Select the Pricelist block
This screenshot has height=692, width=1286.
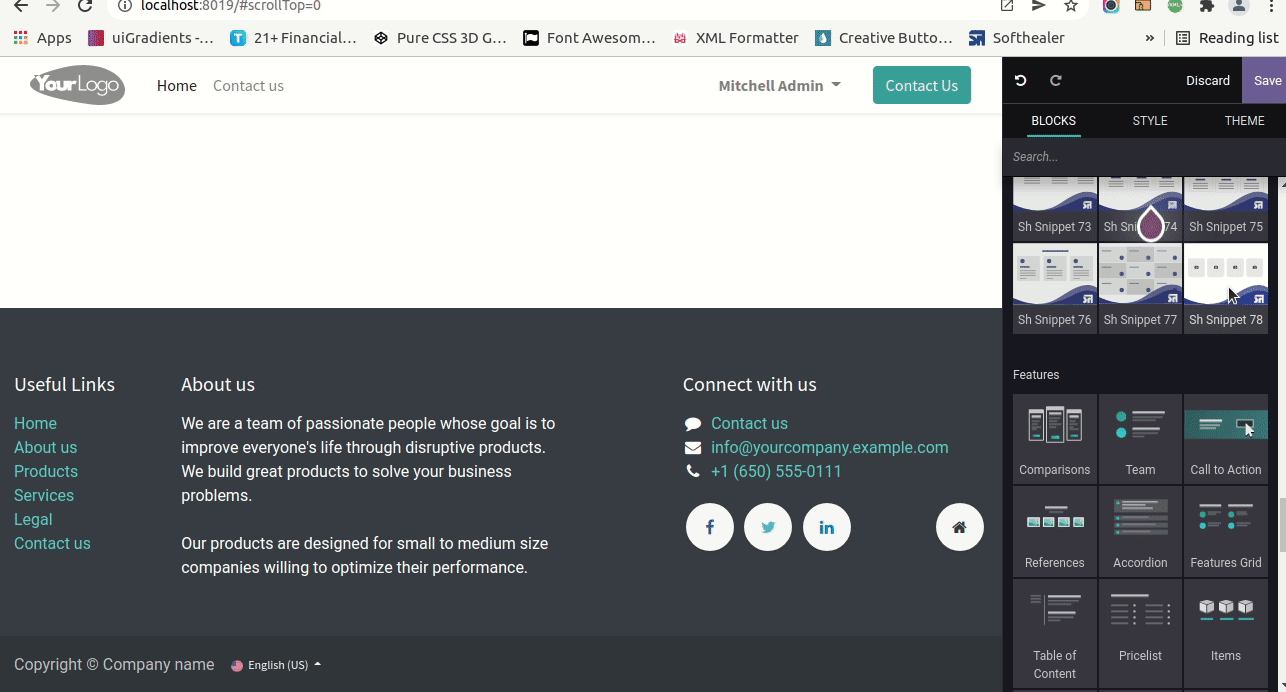coord(1140,634)
